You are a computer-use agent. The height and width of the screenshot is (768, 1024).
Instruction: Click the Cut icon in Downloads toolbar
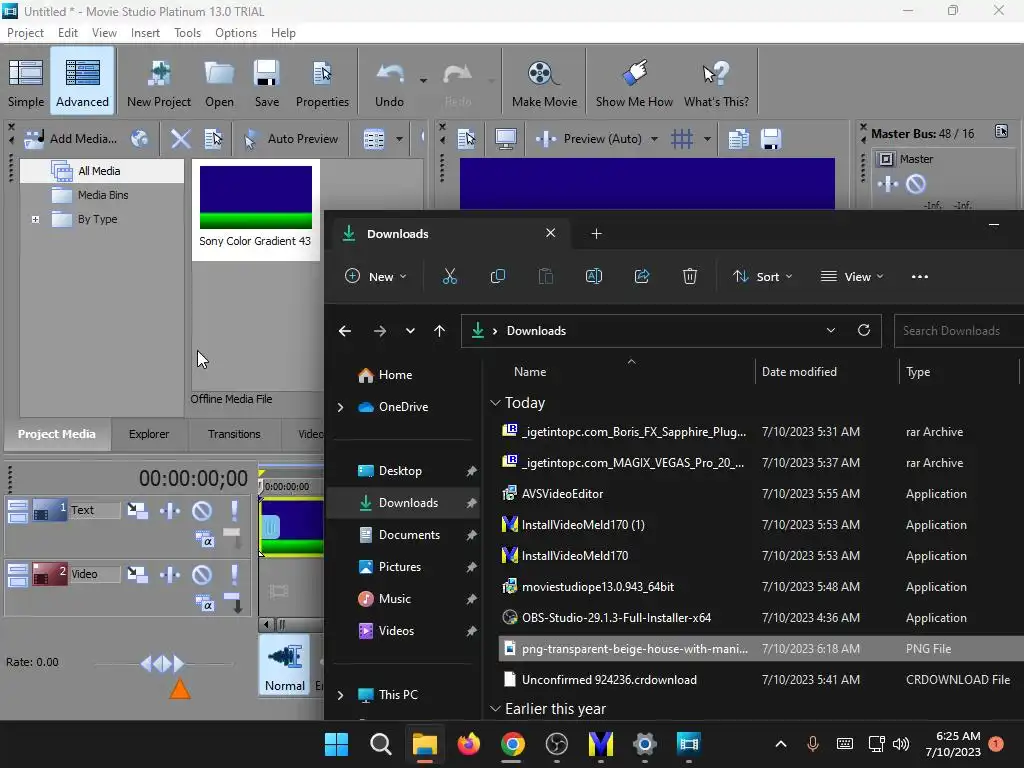[x=450, y=276]
